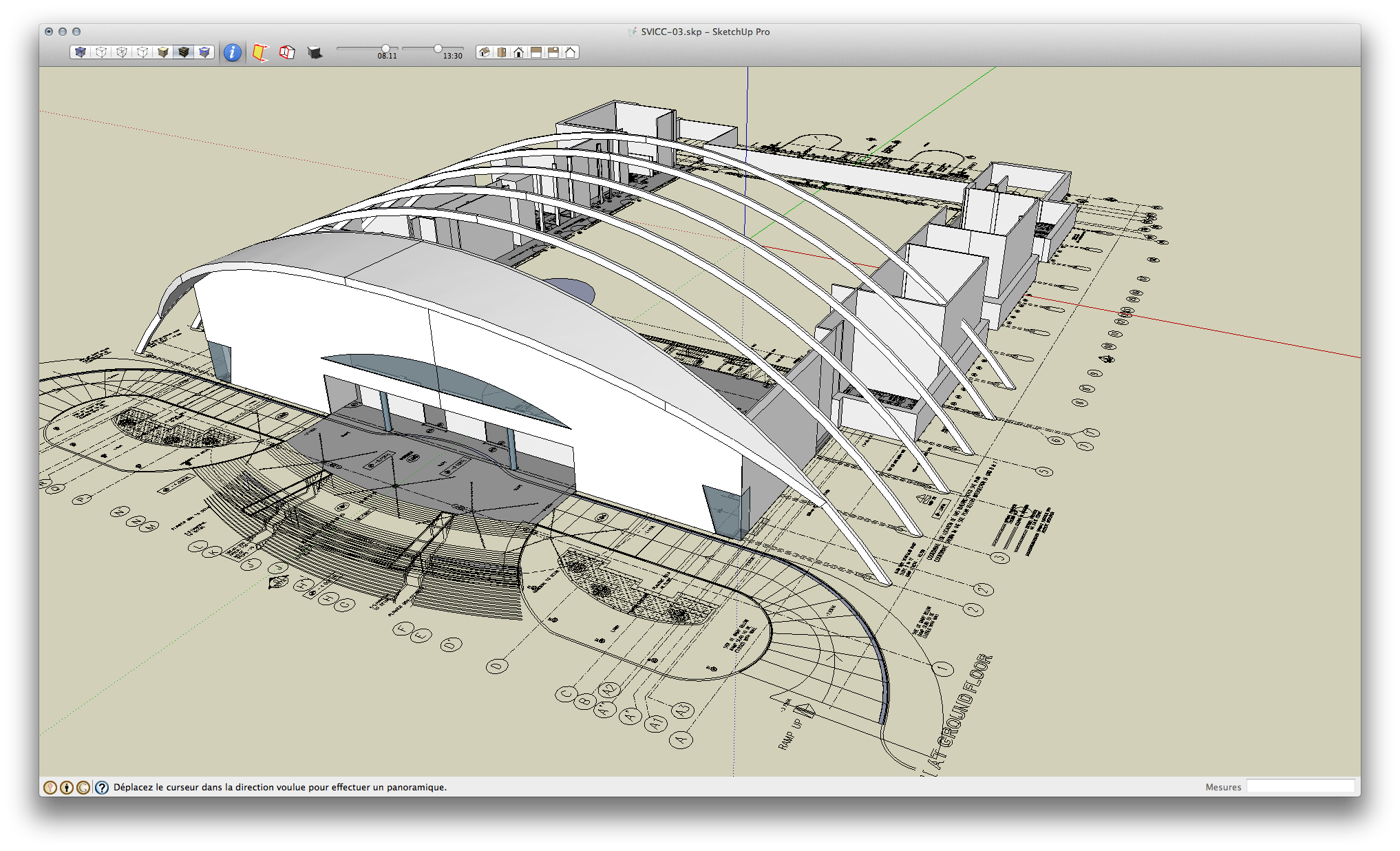Switch to Front view house icon
Screen dimensions: 1400x851
(x=519, y=52)
